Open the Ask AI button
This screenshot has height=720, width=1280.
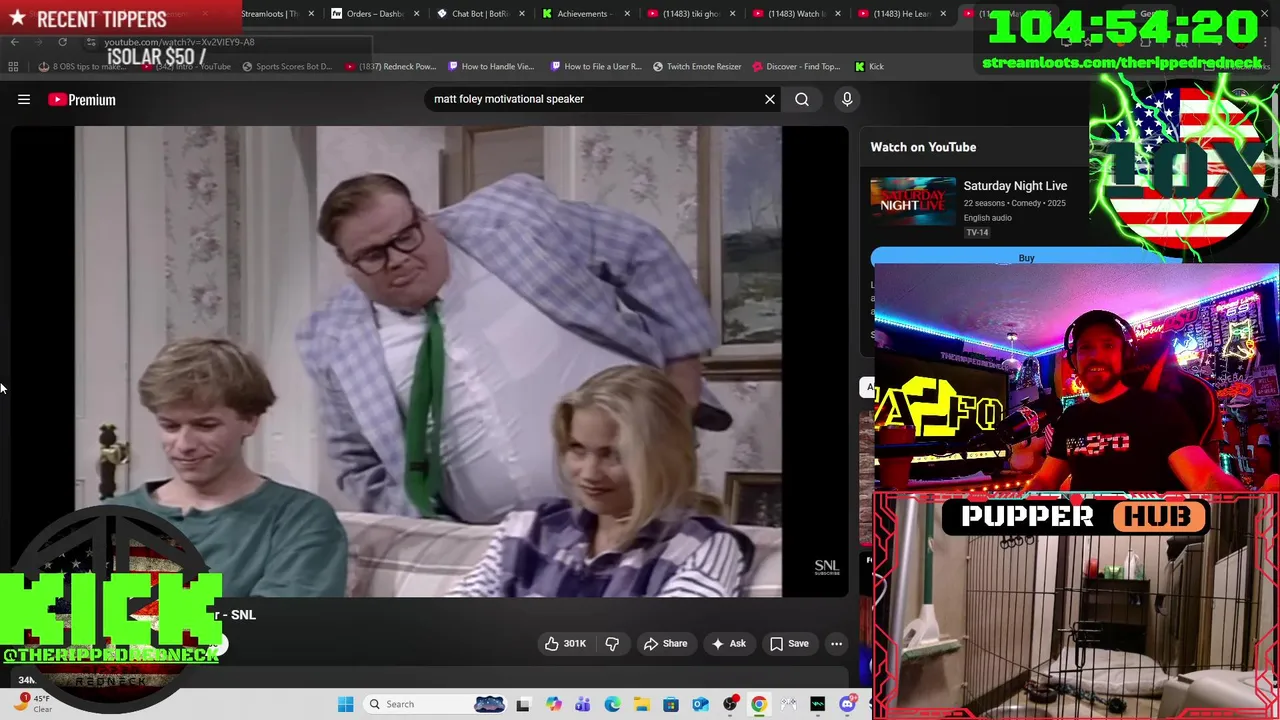pyautogui.click(x=728, y=644)
